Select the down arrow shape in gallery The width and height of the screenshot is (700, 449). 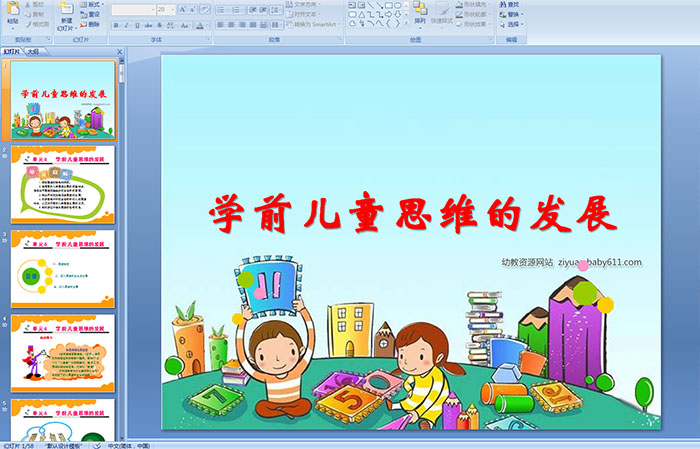click(397, 14)
